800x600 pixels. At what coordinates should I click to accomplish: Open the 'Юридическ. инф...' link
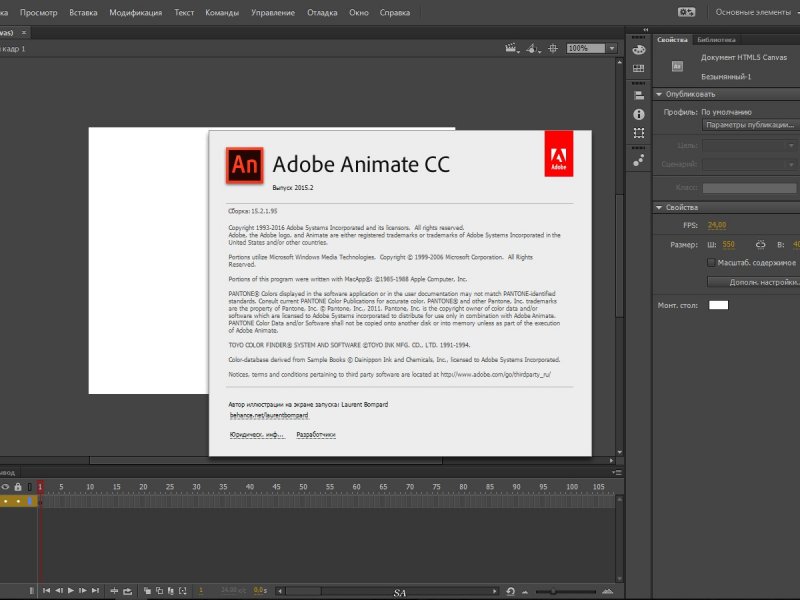256,435
